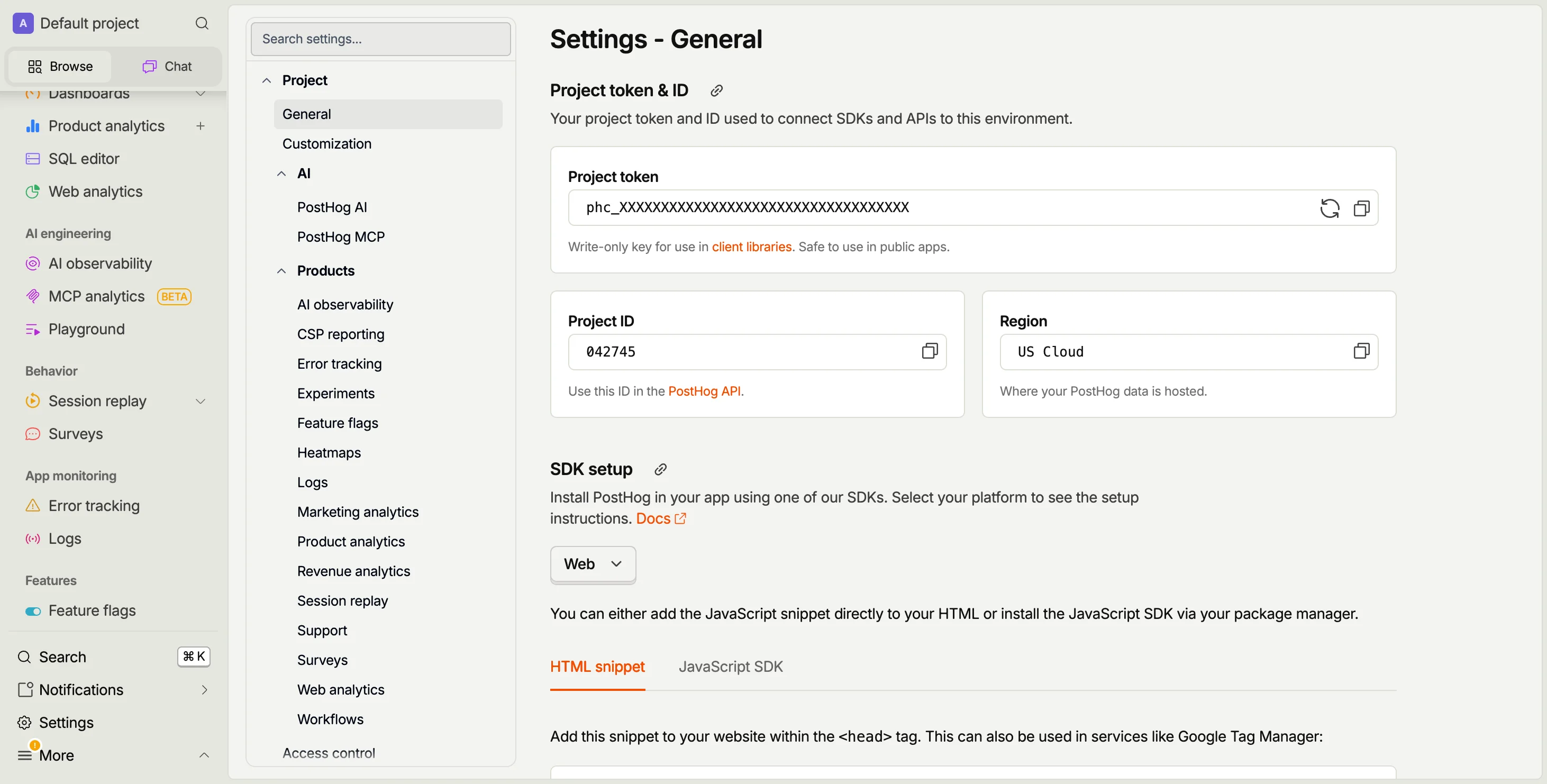1547x784 pixels.
Task: Select the HTML snippet tab
Action: coord(597,667)
